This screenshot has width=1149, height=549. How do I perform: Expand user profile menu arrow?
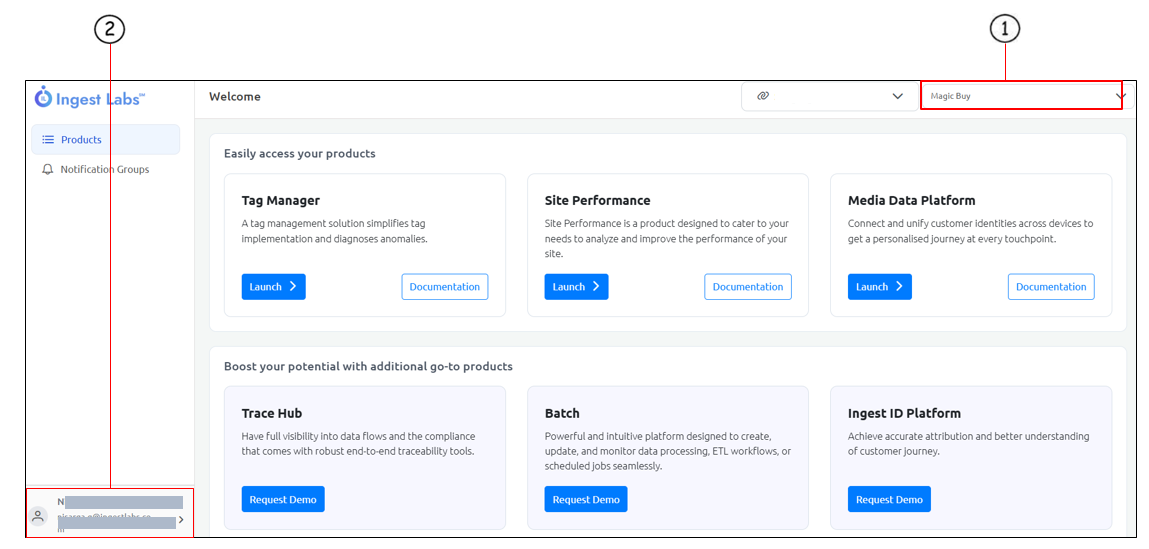tap(181, 519)
